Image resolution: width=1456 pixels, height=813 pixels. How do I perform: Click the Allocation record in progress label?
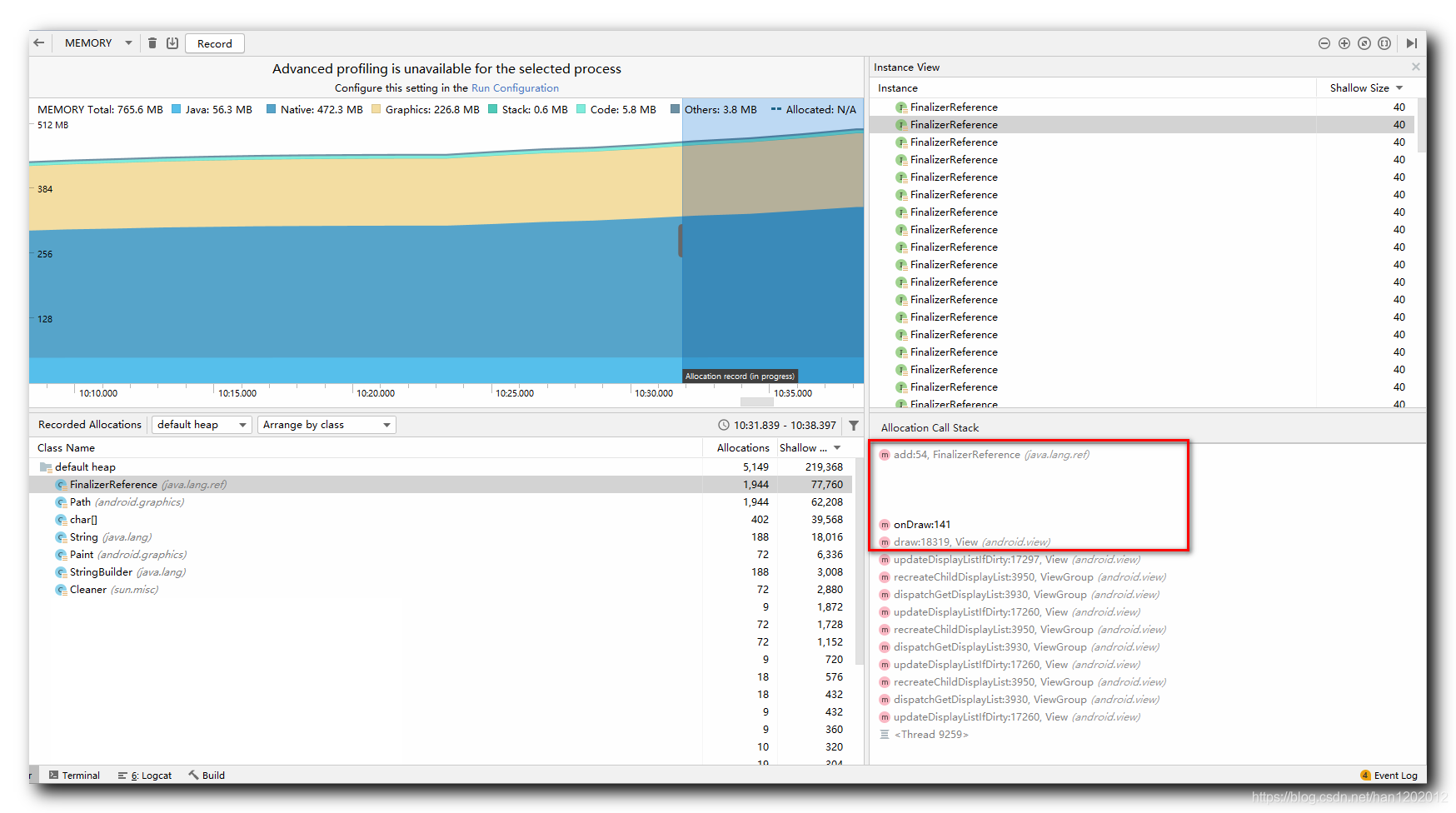740,377
